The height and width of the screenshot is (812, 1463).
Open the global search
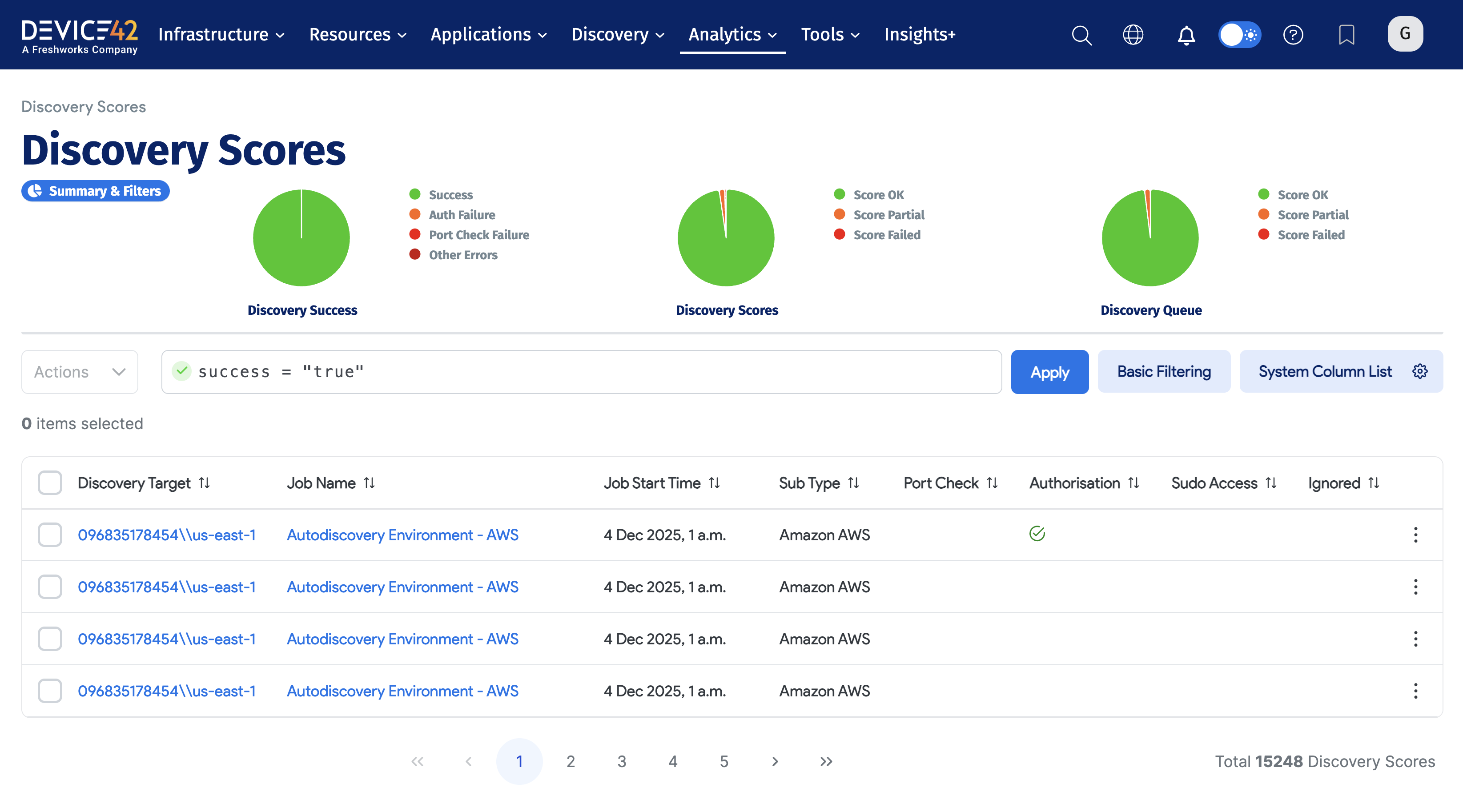(1081, 35)
